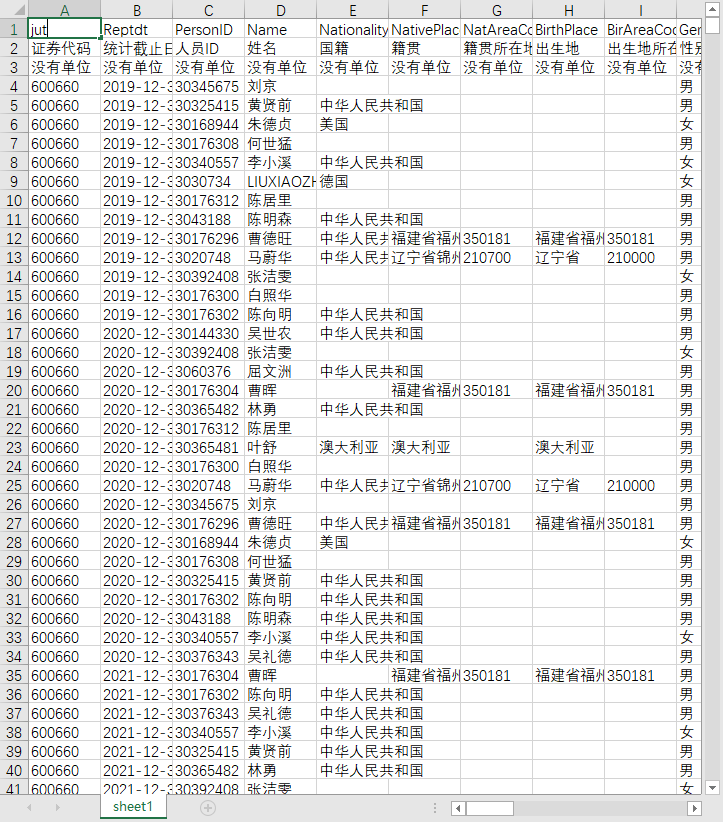723x822 pixels.
Task: Click name cell '林勇' in row 40
Action: 280,770
